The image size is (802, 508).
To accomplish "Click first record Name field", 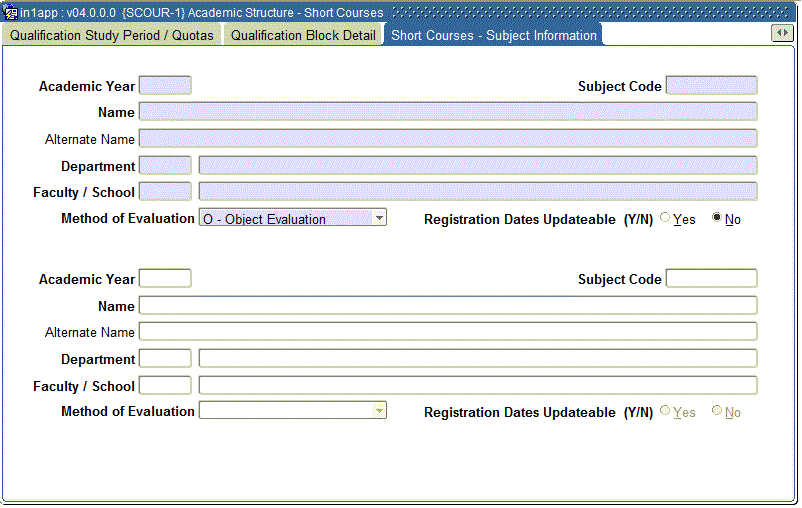I will pos(448,112).
